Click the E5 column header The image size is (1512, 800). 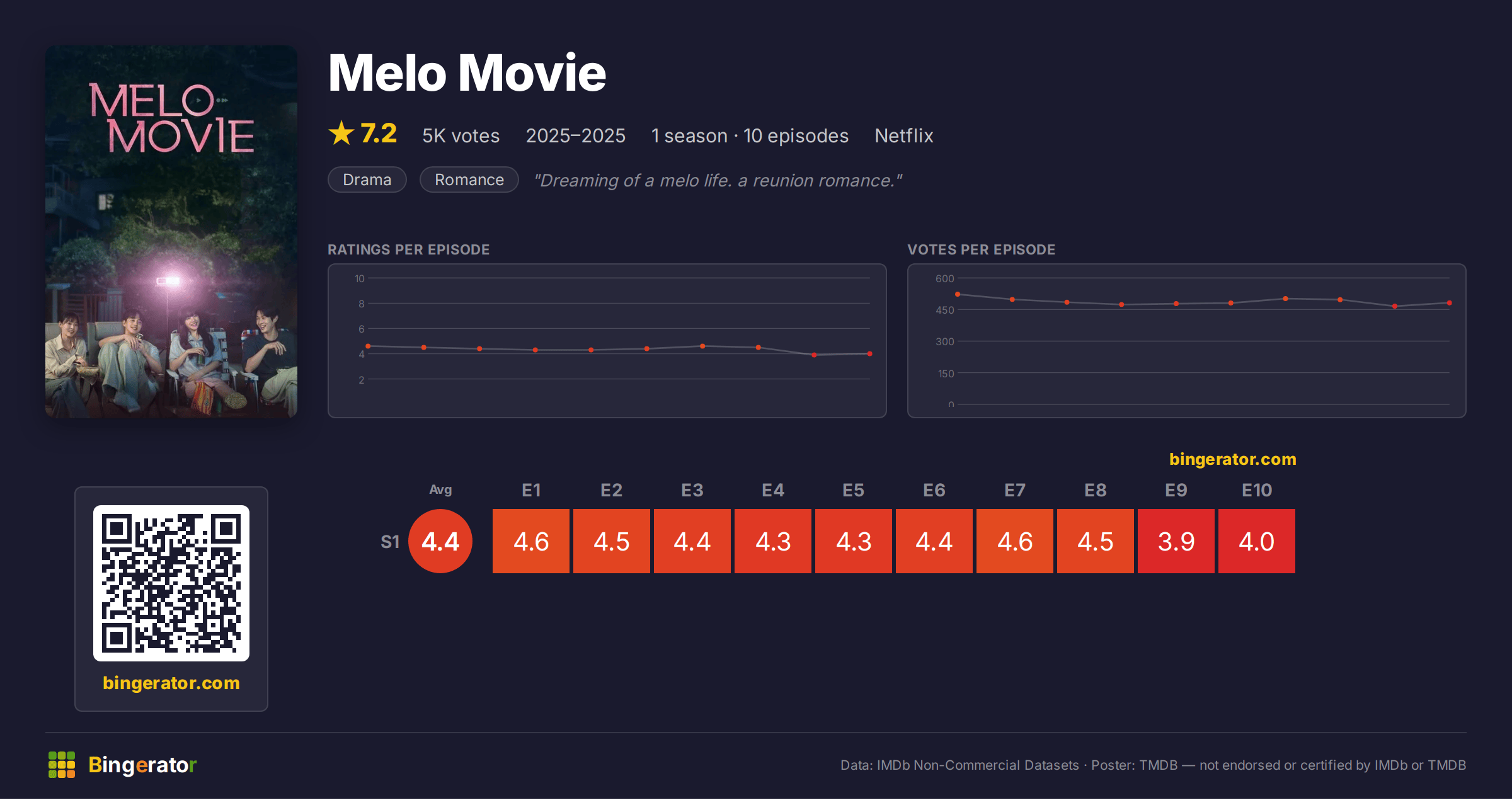[x=854, y=490]
